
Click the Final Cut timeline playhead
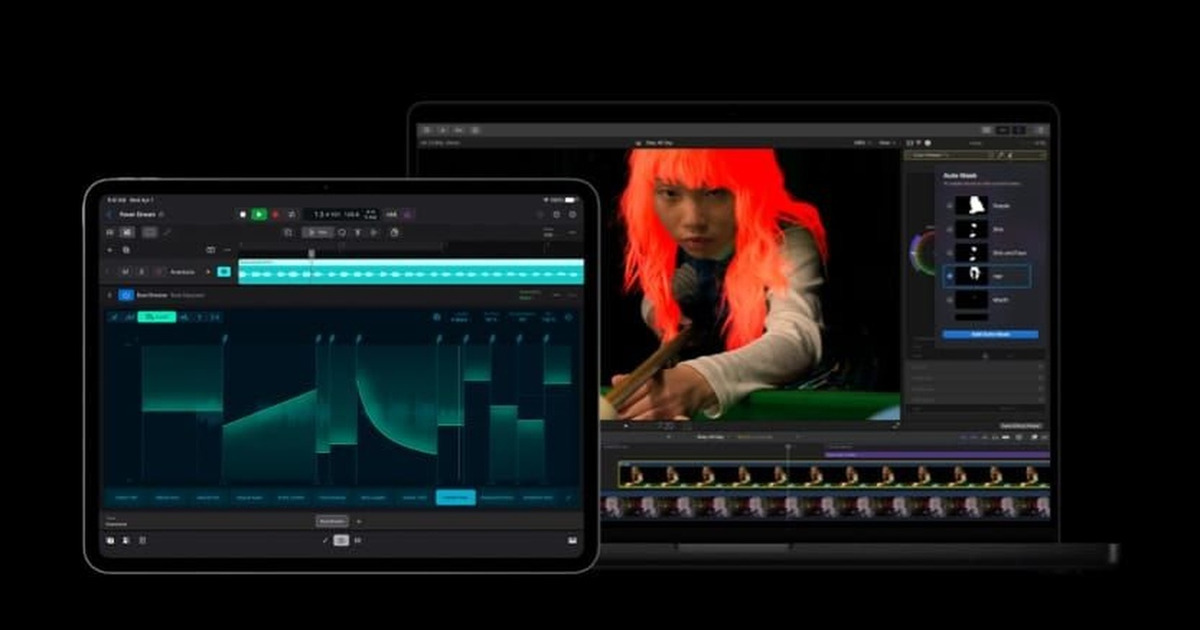pos(788,447)
